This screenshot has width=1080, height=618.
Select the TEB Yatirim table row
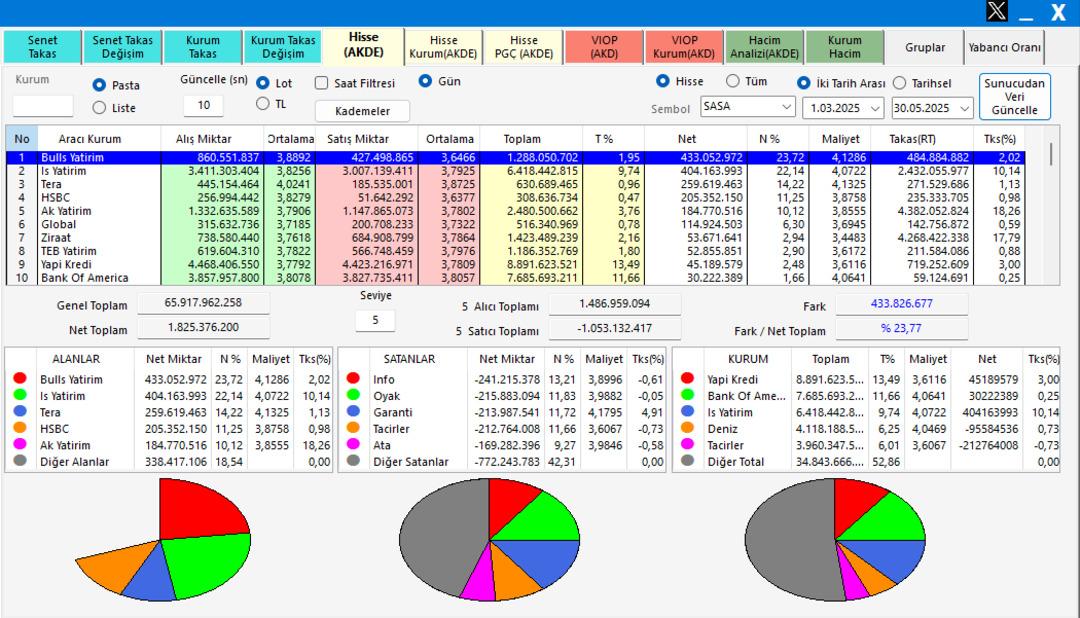pos(515,251)
